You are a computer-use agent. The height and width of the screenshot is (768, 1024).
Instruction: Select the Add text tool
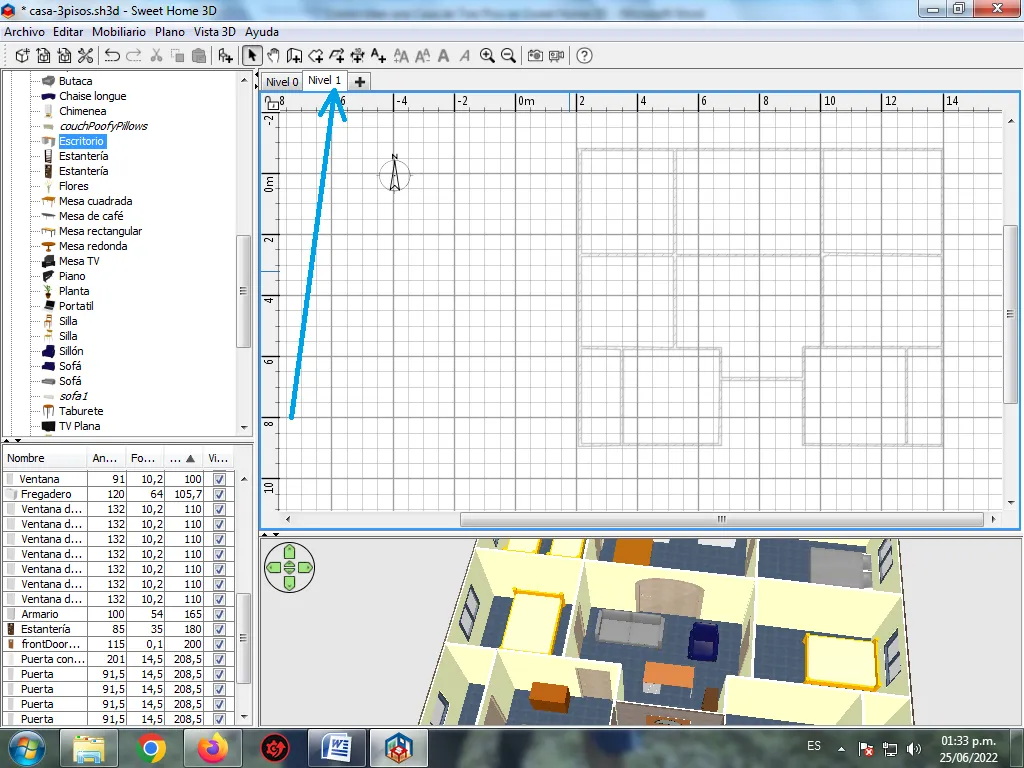(378, 56)
